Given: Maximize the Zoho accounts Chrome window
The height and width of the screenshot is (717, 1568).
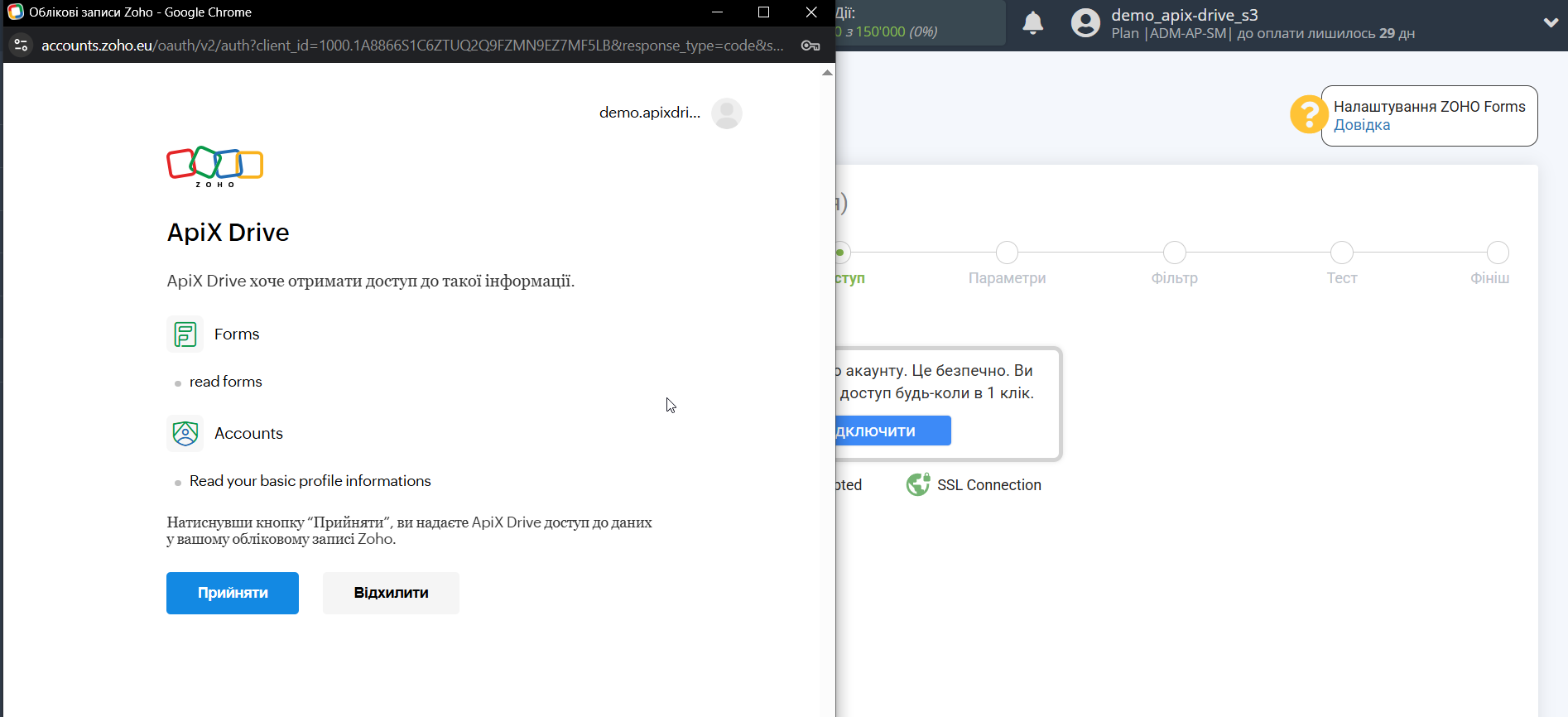Looking at the screenshot, I should click(764, 12).
